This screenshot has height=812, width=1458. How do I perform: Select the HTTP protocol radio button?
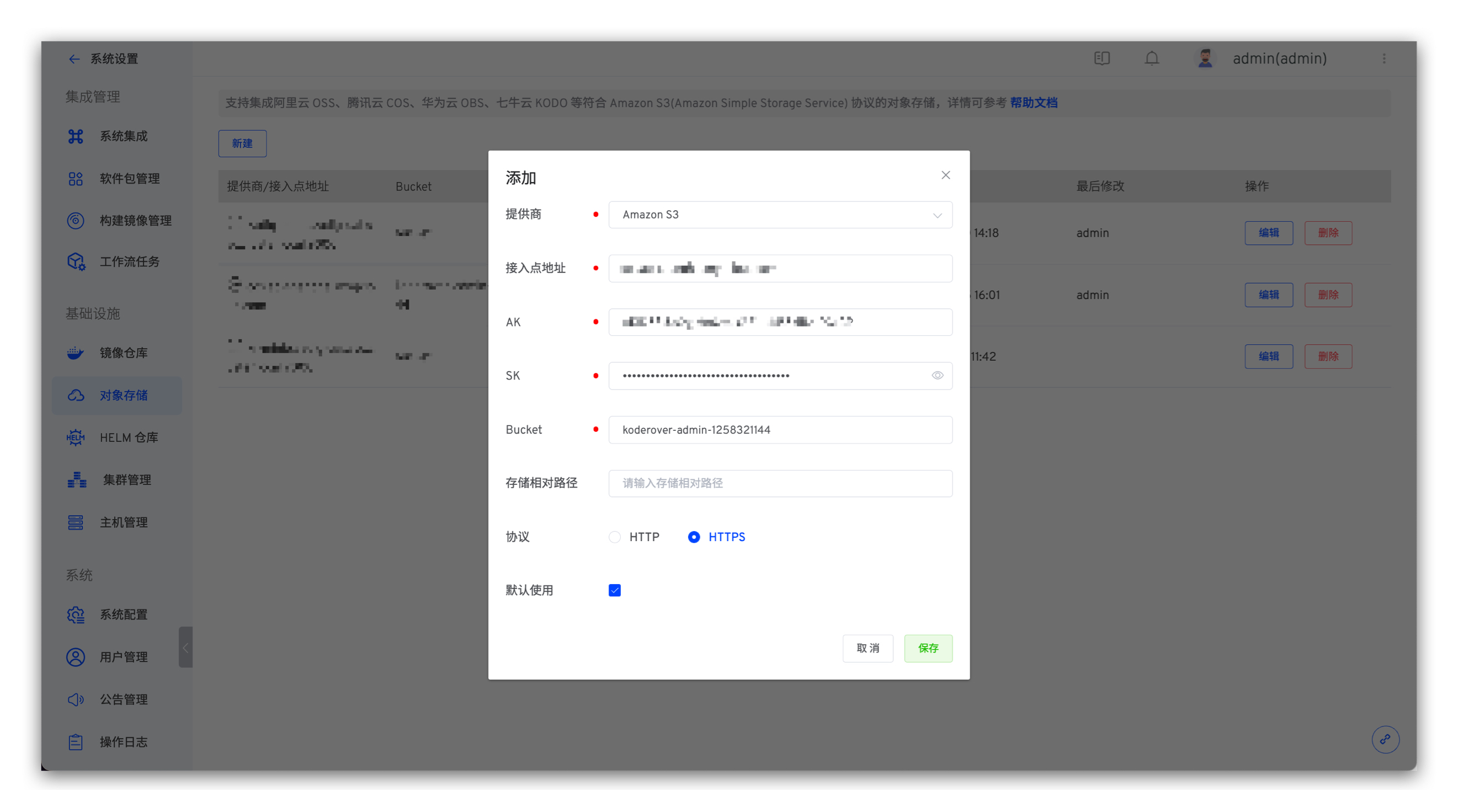615,536
